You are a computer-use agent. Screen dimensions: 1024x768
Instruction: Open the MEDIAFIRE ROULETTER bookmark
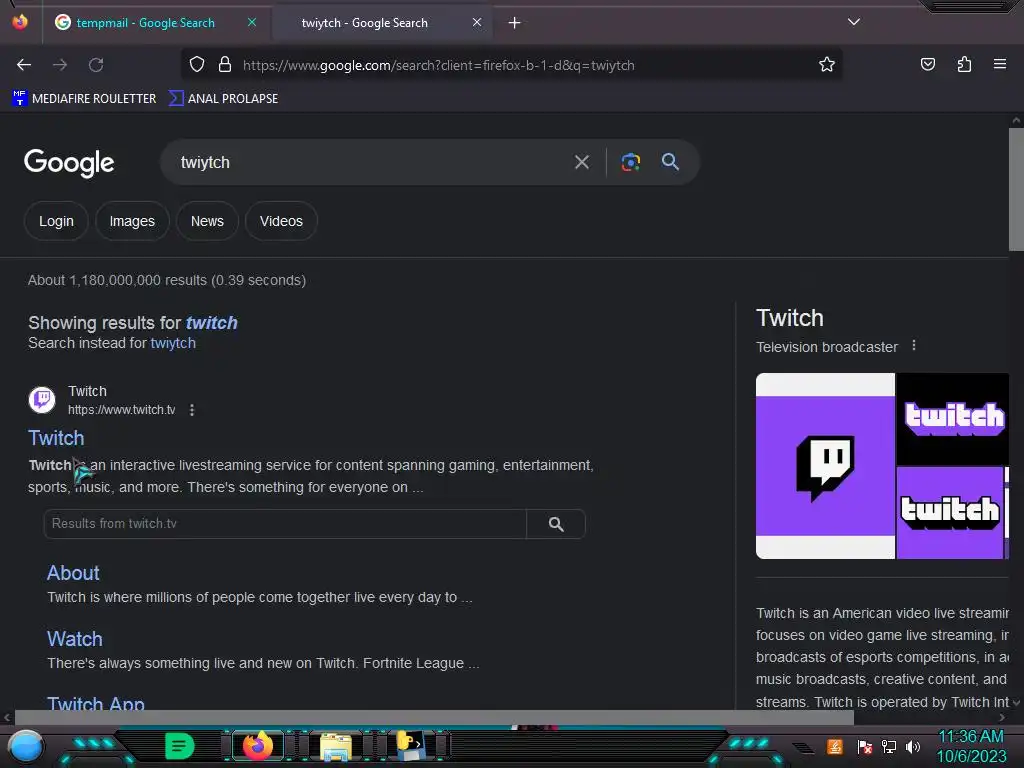84,99
